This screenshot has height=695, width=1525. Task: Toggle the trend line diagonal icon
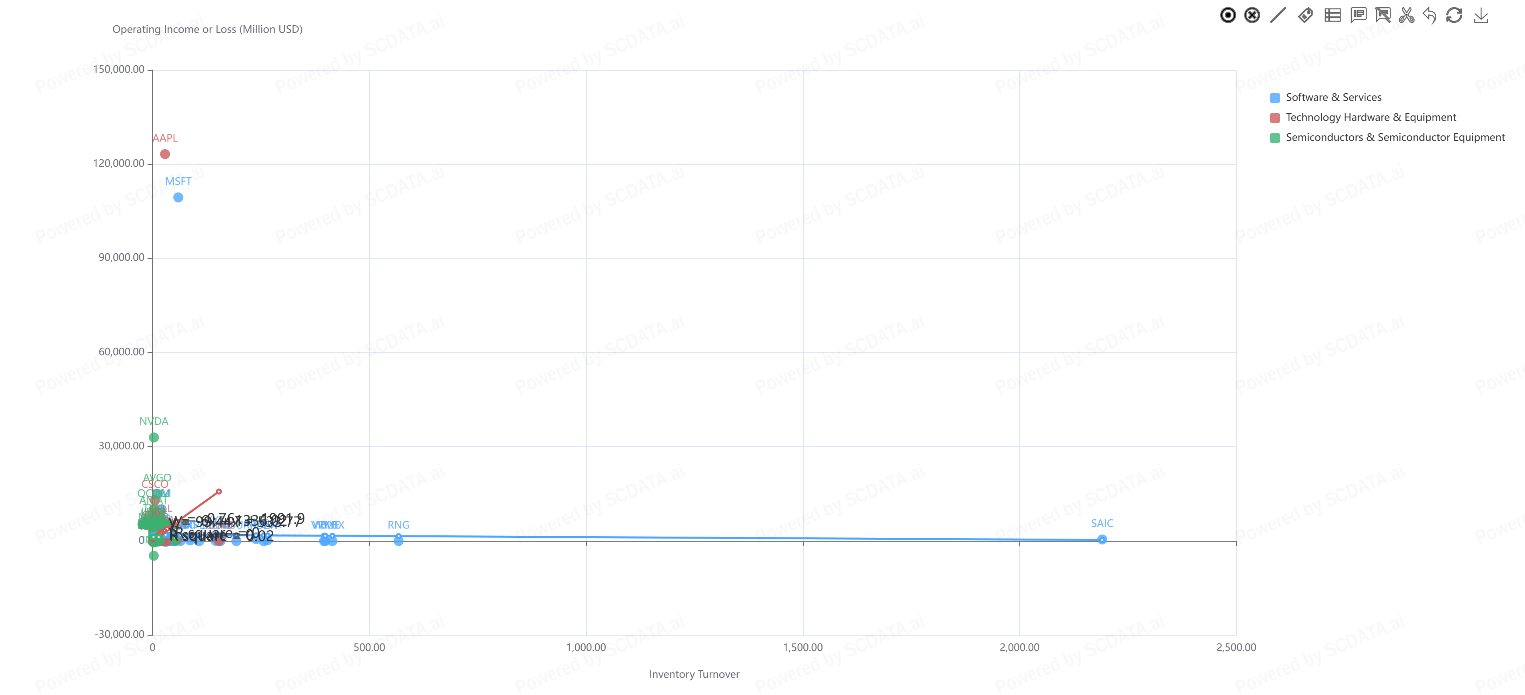pos(1278,15)
